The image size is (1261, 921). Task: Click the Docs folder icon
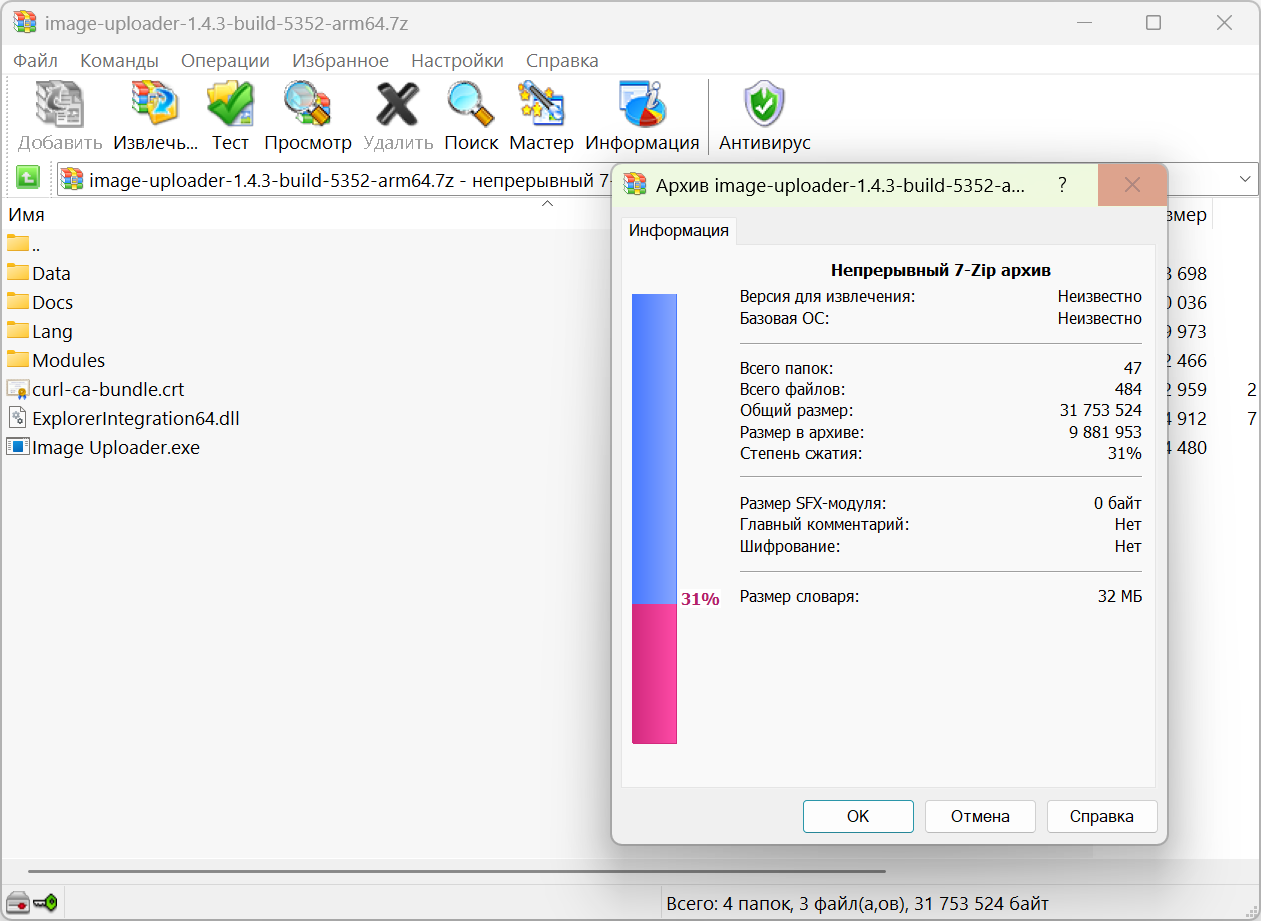click(18, 302)
